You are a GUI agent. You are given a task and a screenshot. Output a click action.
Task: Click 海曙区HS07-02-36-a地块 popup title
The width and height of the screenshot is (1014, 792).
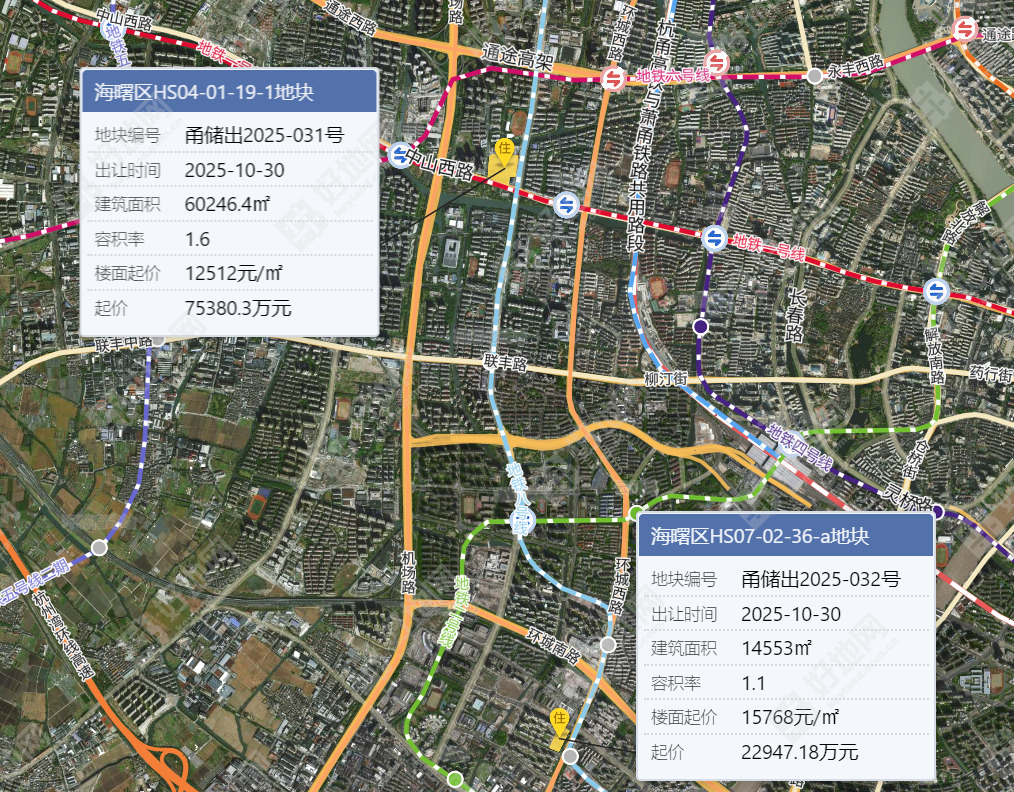click(x=759, y=537)
